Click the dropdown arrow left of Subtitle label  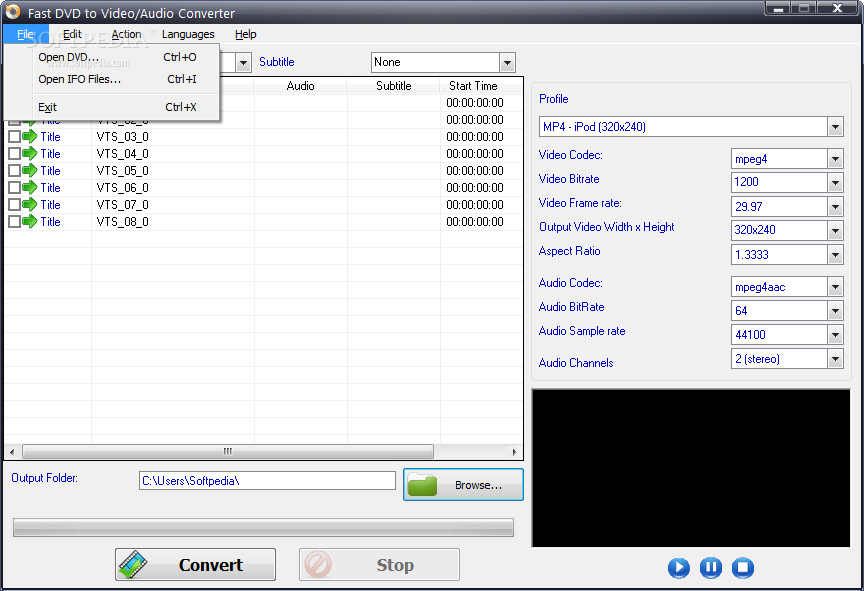243,62
